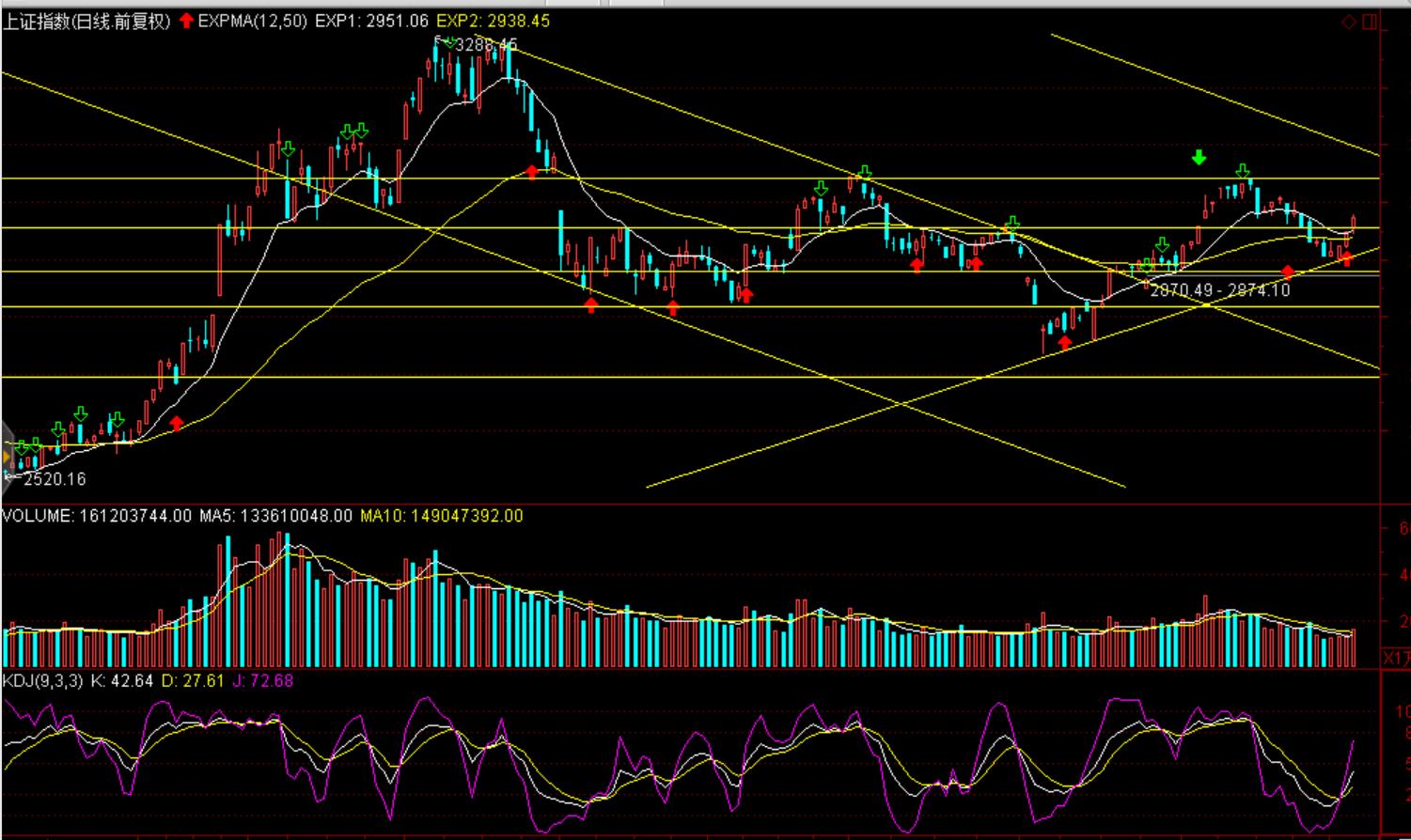Click the red up-arrow beside the 2520.16 rally start

pos(177,424)
